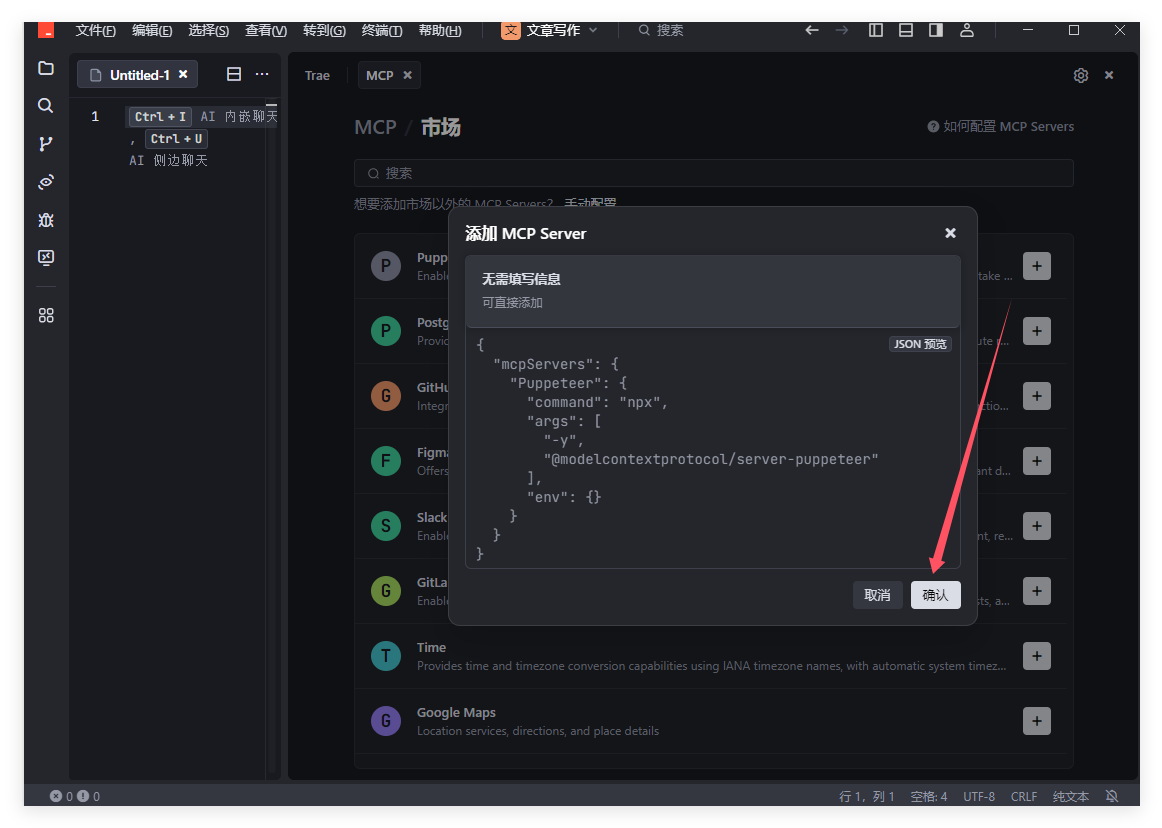Open Run and Debug bug icon
Viewport: 1162px width, 828px height.
pyautogui.click(x=45, y=220)
